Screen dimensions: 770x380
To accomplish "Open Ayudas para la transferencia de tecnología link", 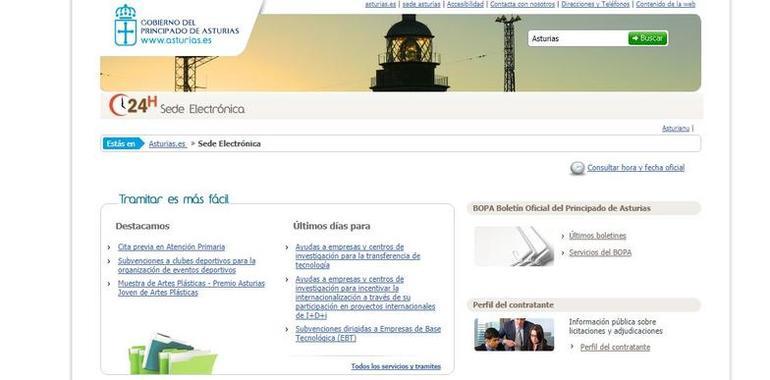I will tap(358, 256).
